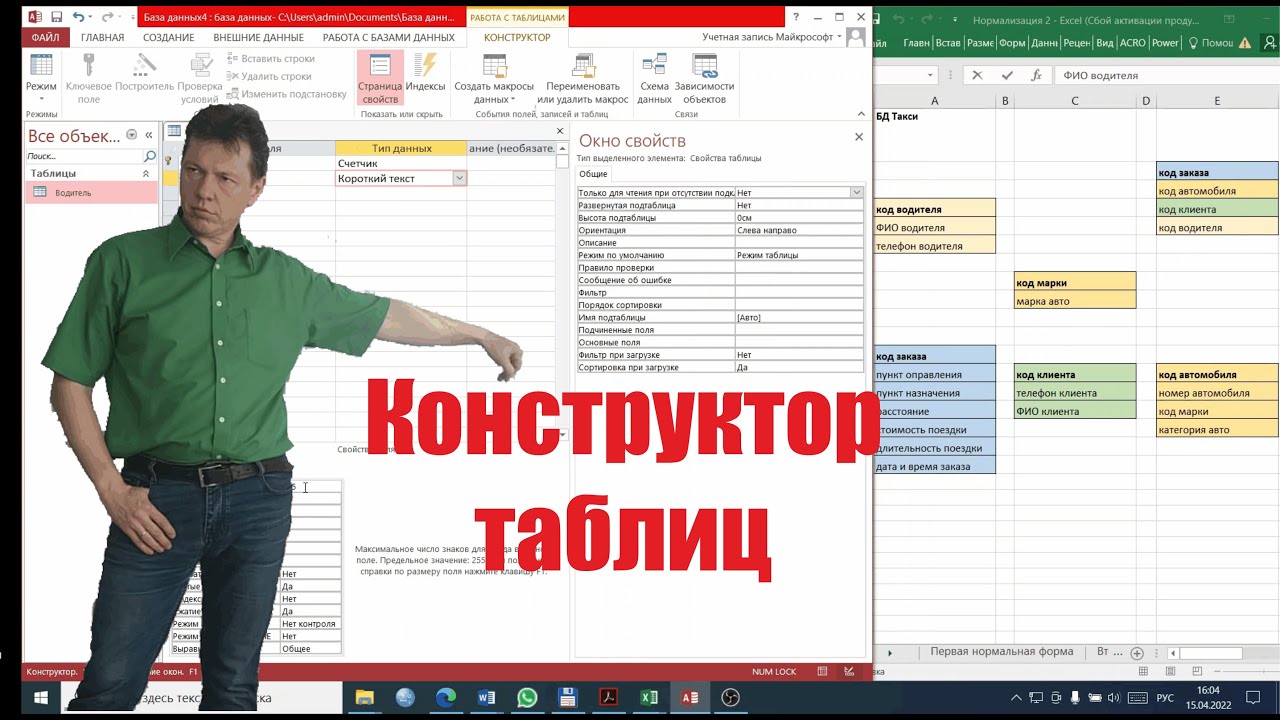Save the database with the floppy icon
Viewport: 1280px width, 720px height.
[x=56, y=17]
